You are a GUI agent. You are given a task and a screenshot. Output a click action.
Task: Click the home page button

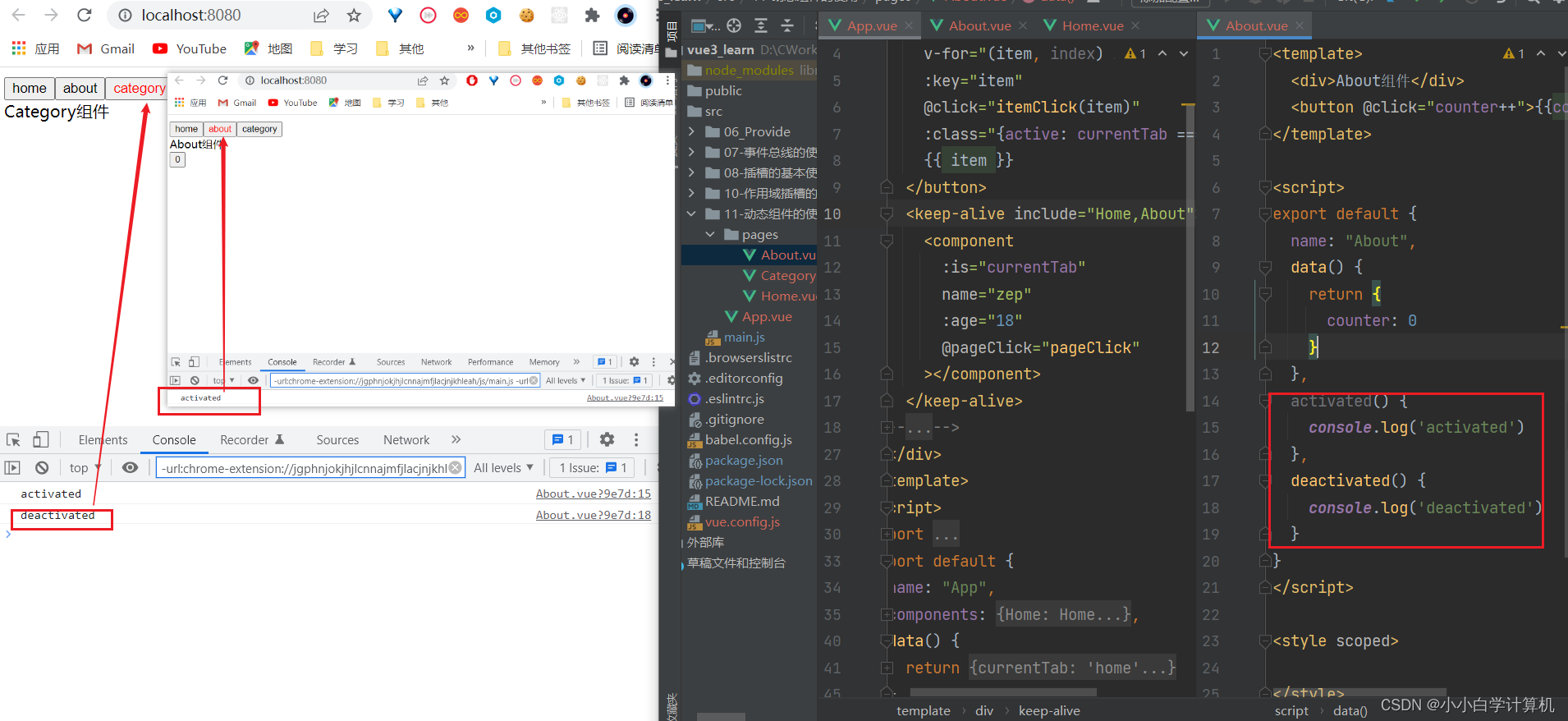pos(30,88)
